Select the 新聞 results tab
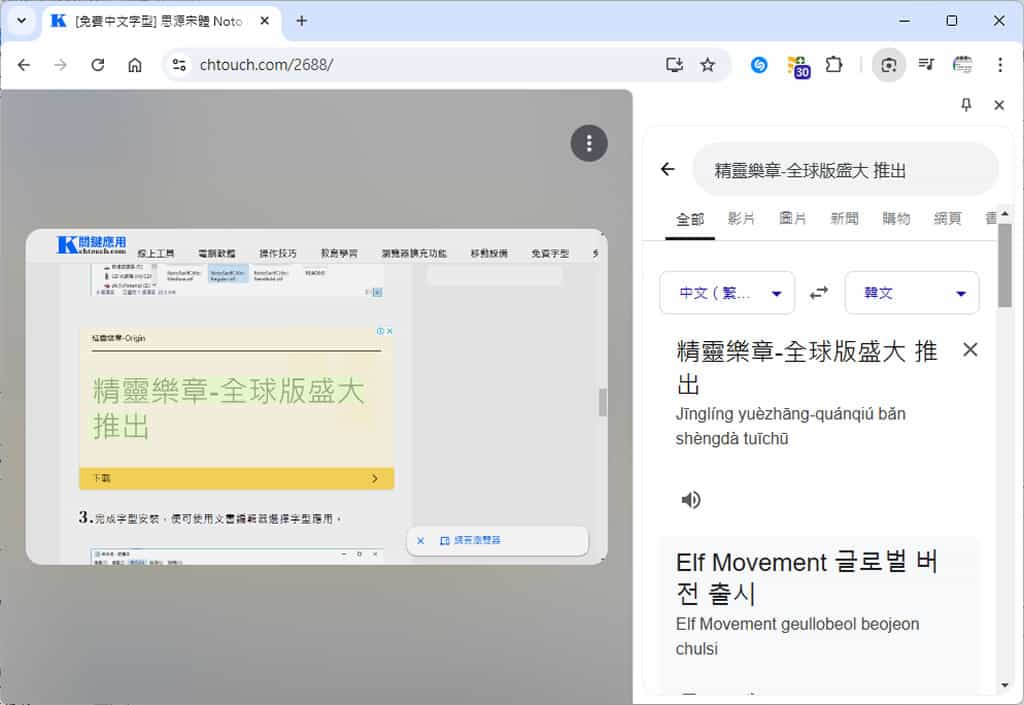Screen dimensions: 1024x705 click(x=844, y=219)
